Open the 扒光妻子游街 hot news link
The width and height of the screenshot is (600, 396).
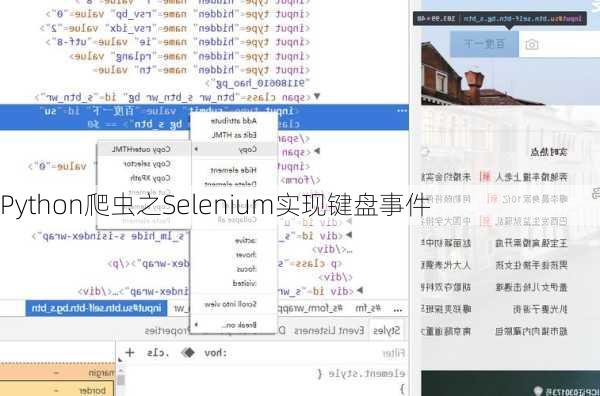(540, 309)
